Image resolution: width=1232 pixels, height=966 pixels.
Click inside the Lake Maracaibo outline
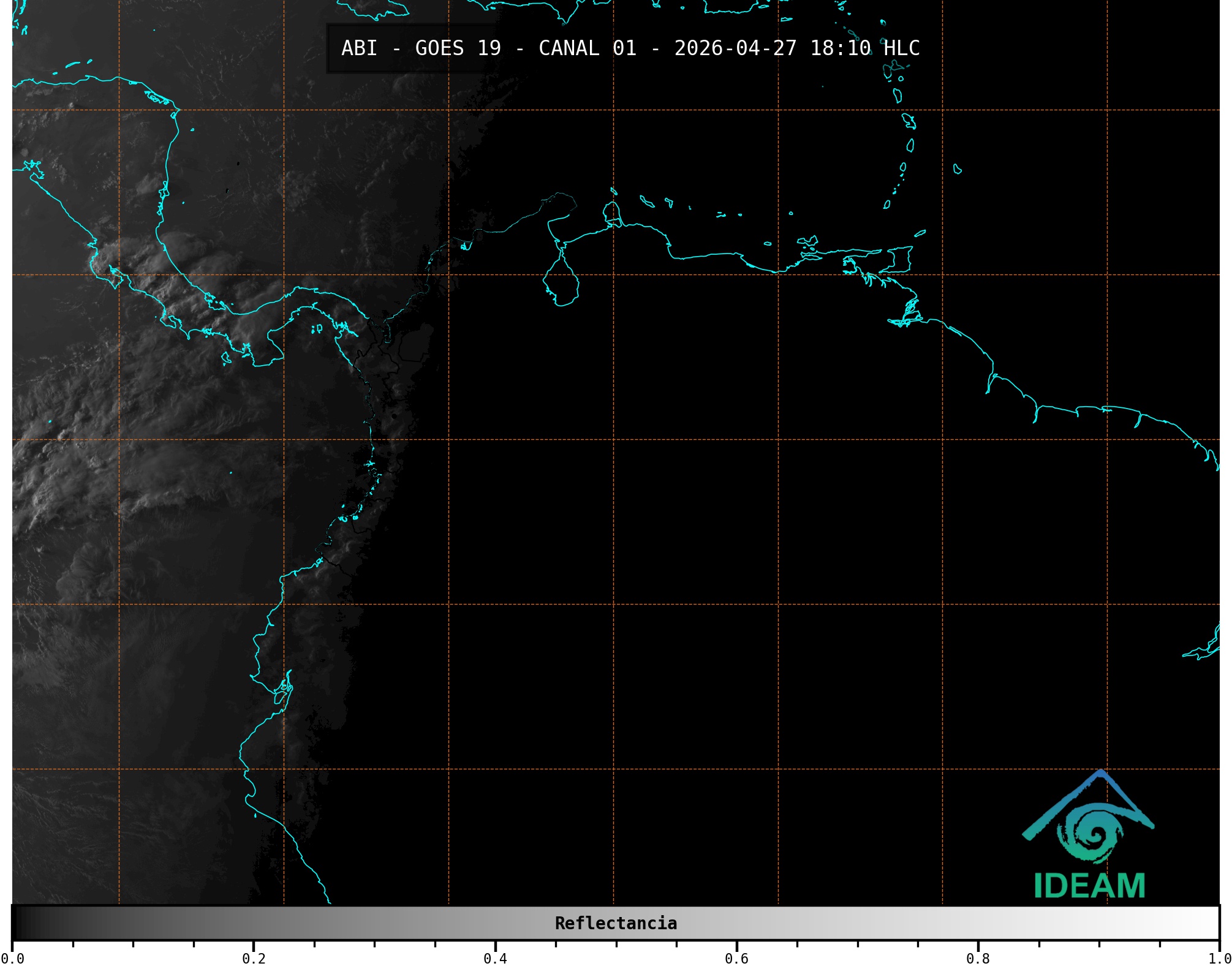pyautogui.click(x=562, y=283)
